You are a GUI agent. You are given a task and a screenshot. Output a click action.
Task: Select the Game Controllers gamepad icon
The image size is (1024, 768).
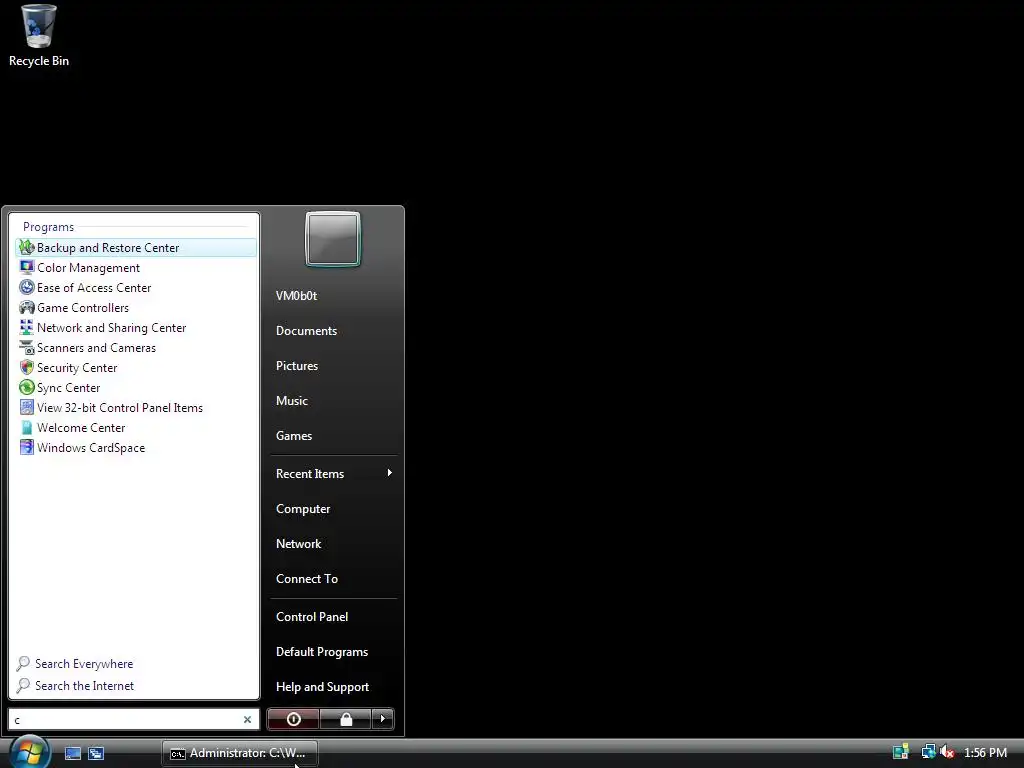tap(27, 308)
